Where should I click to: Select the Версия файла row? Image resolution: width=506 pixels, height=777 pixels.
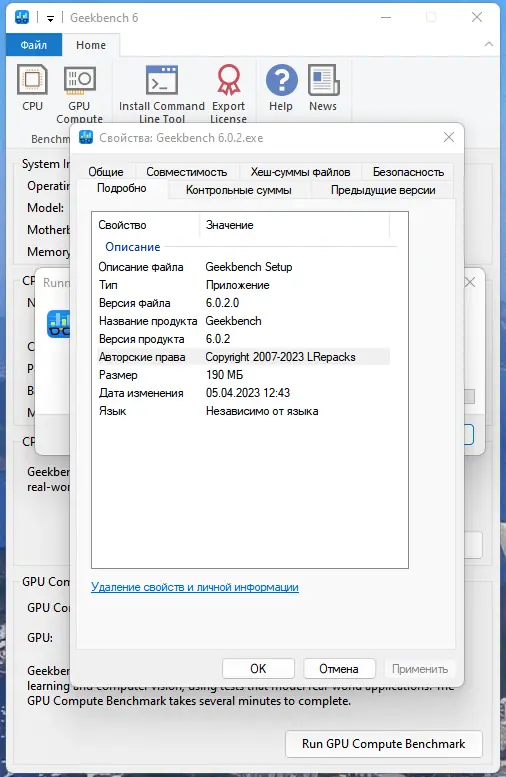(x=243, y=303)
